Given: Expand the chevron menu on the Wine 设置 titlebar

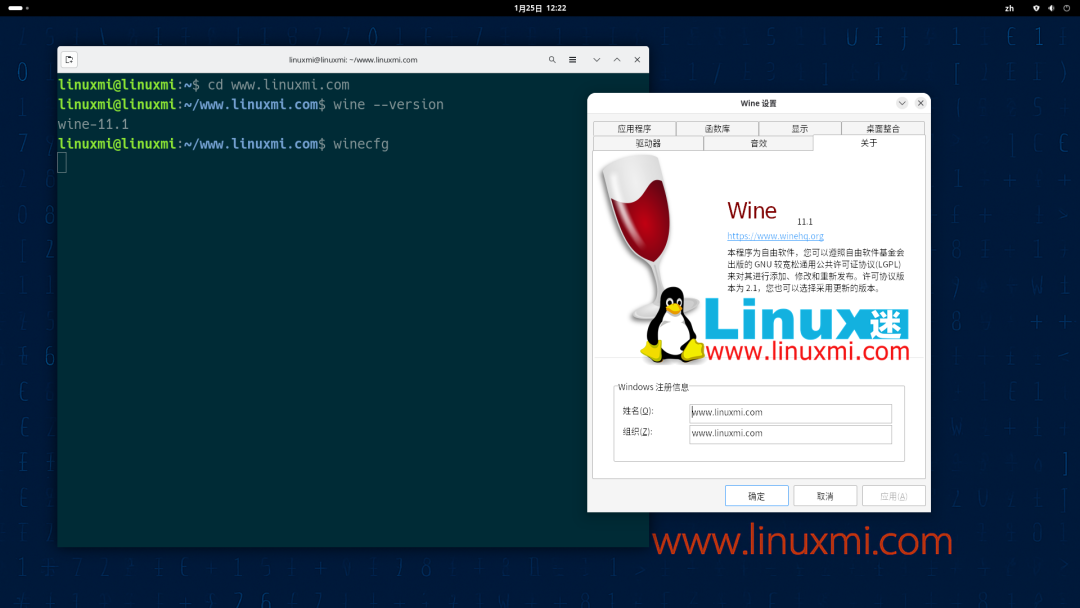Looking at the screenshot, I should pyautogui.click(x=902, y=102).
